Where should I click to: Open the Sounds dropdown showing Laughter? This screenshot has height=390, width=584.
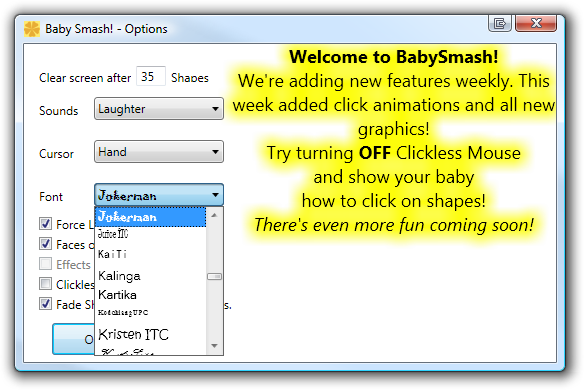[159, 109]
